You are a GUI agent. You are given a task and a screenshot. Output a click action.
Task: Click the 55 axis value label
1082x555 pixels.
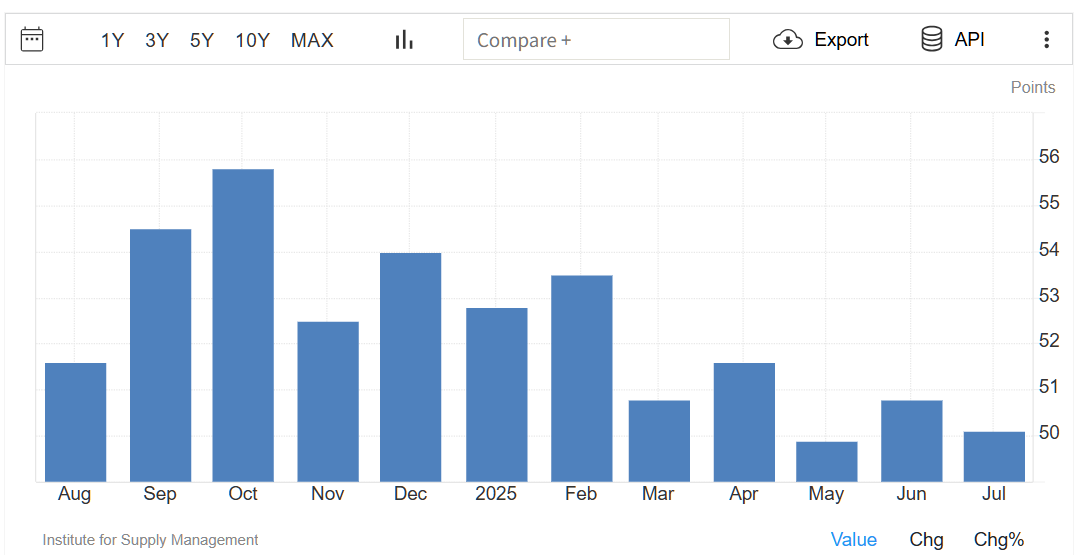[1049, 203]
